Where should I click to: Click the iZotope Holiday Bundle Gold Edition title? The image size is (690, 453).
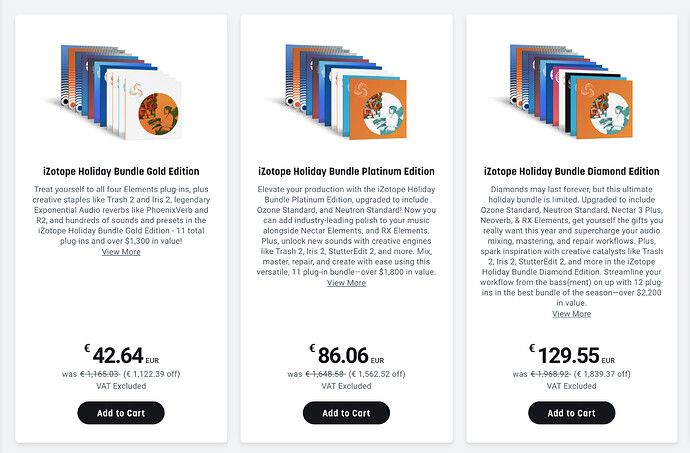coord(121,171)
